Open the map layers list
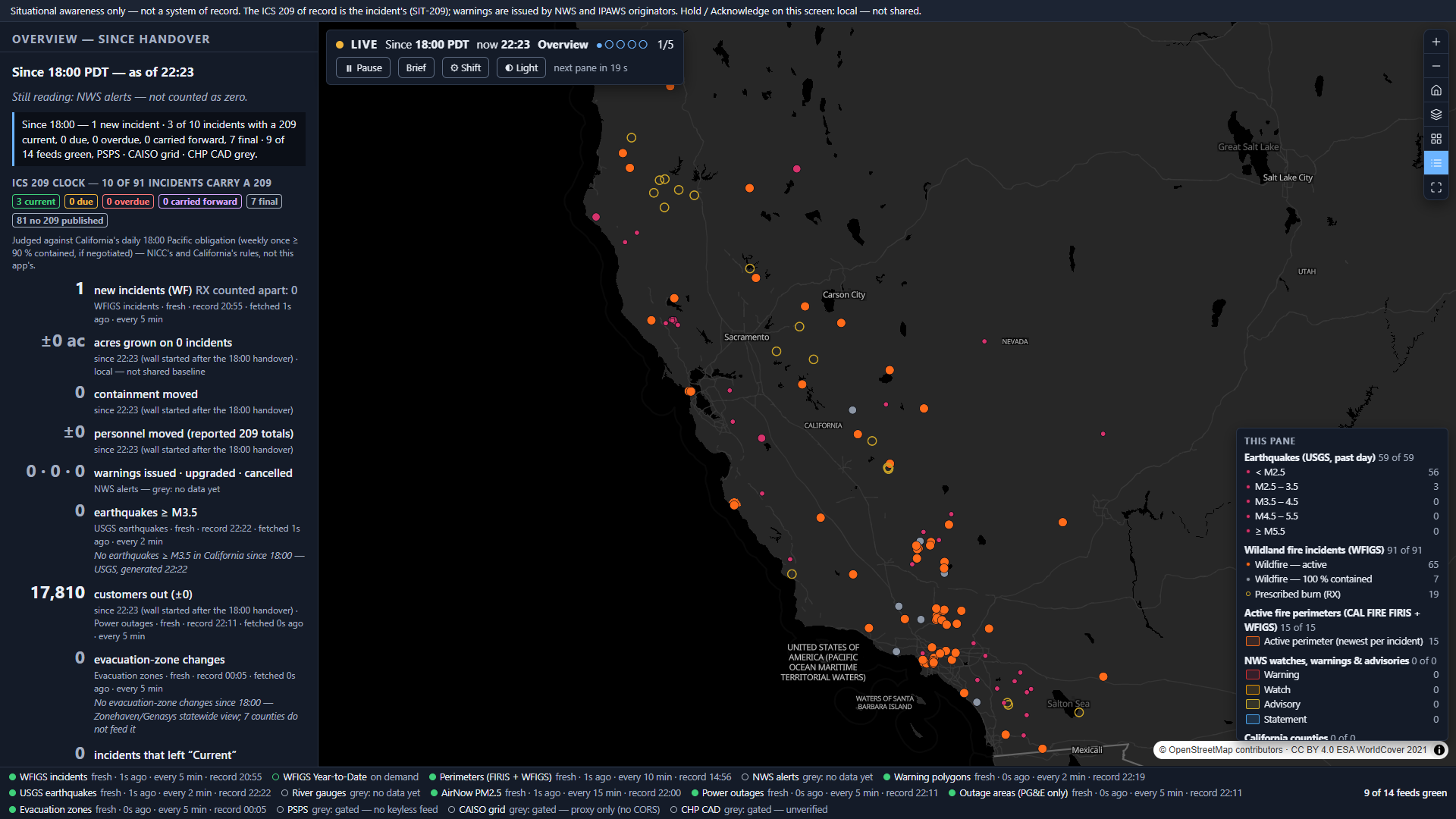The height and width of the screenshot is (819, 1456). pyautogui.click(x=1436, y=115)
